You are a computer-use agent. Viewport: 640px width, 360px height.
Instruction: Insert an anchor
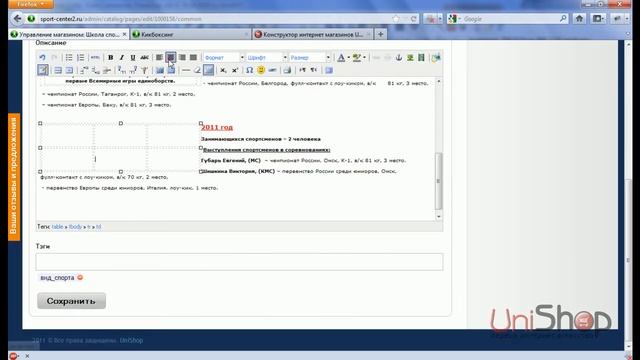click(x=399, y=58)
